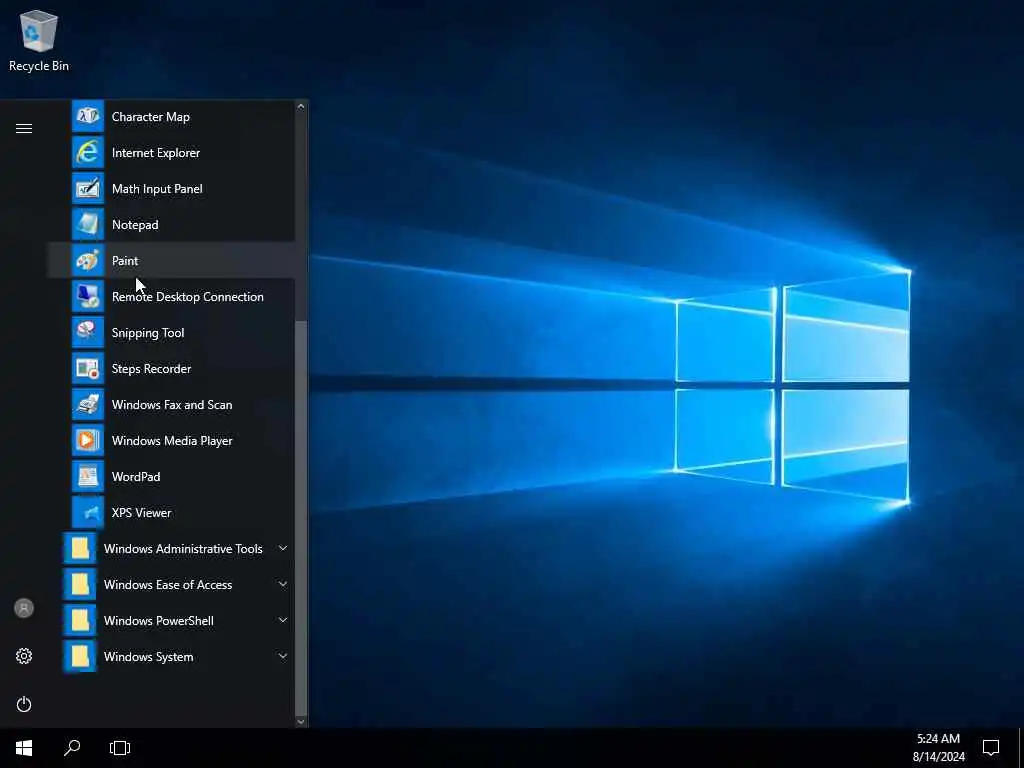Expand Windows PowerShell chevron

[283, 620]
